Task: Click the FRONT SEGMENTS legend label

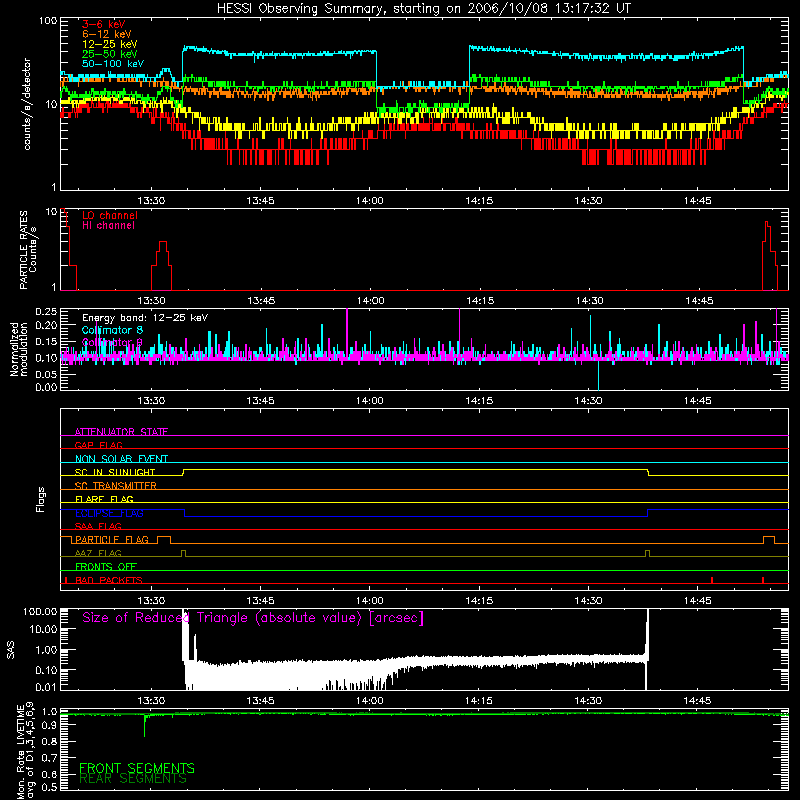Action: [137, 768]
